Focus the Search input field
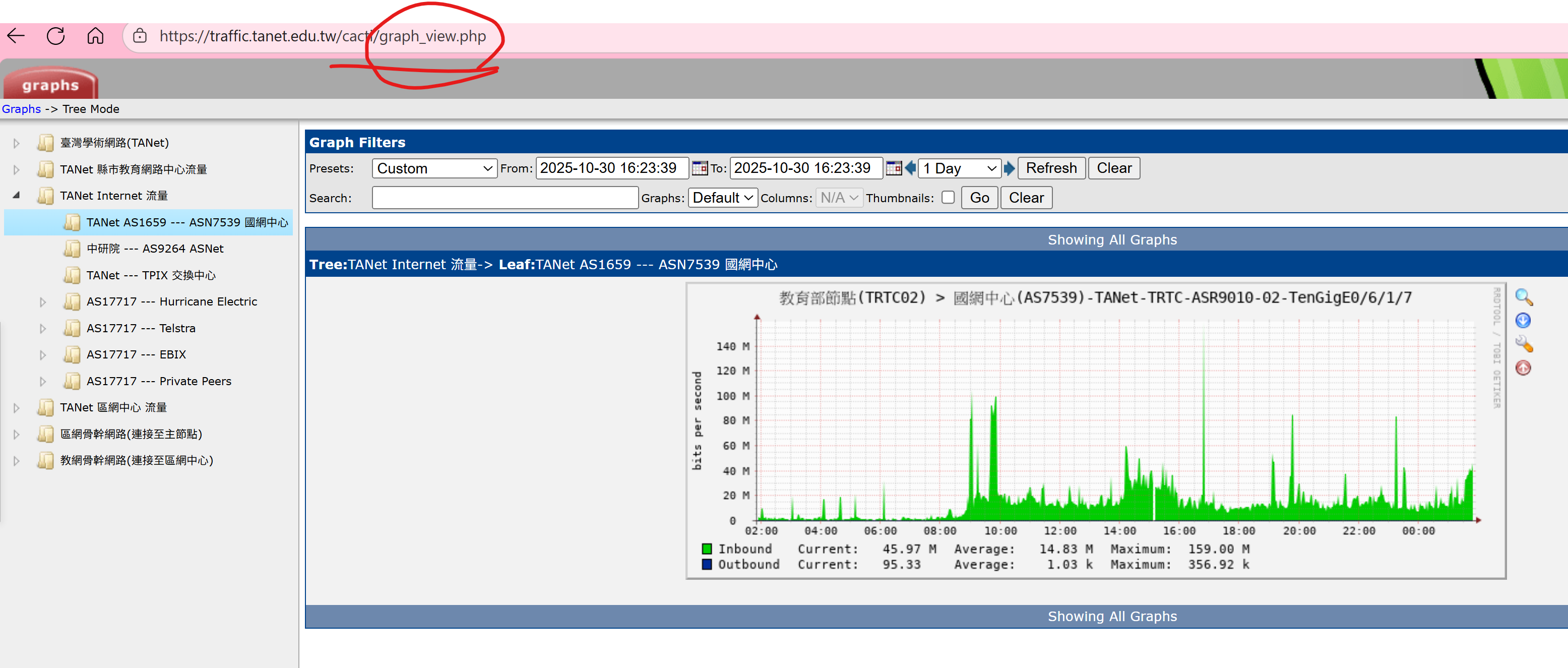 505,198
